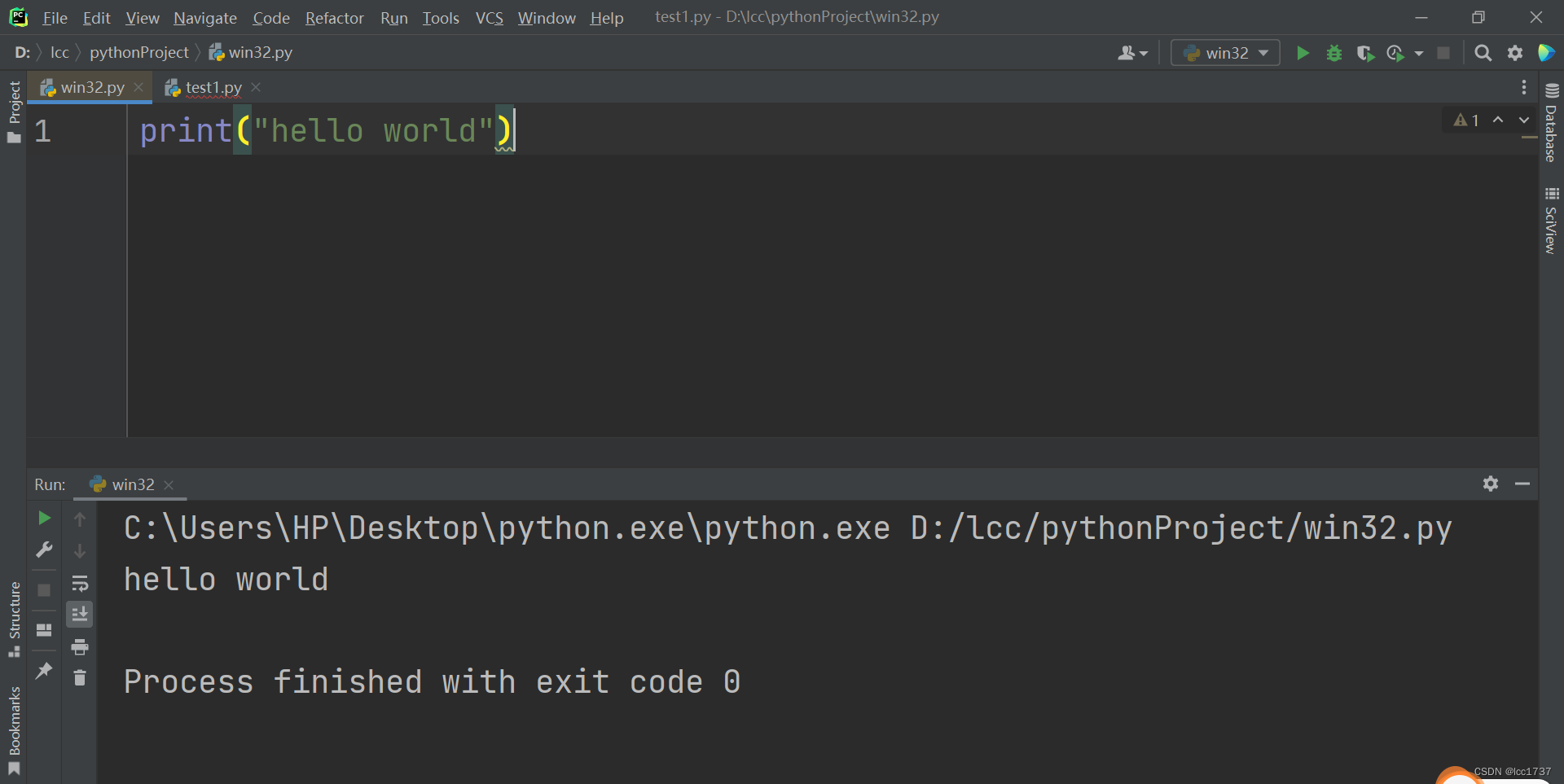Go to next highlighted error arrow

tap(1523, 120)
